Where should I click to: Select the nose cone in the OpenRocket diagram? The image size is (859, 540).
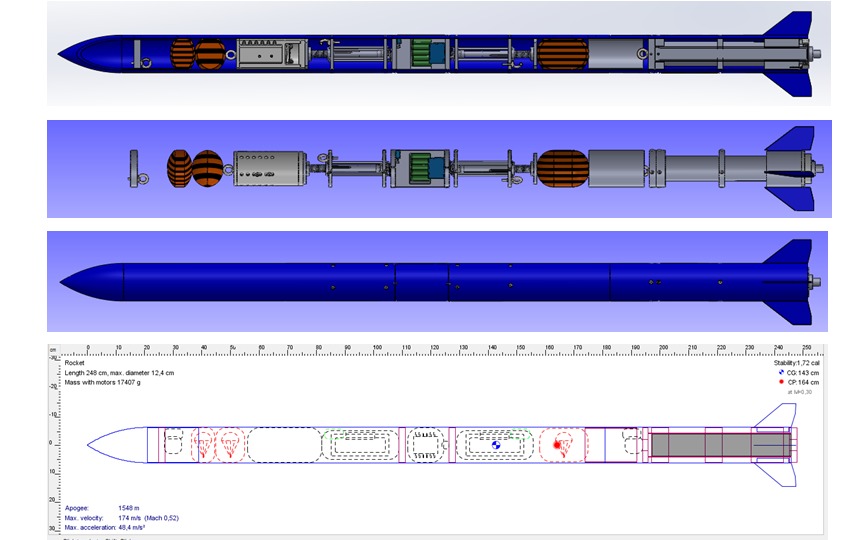click(117, 445)
